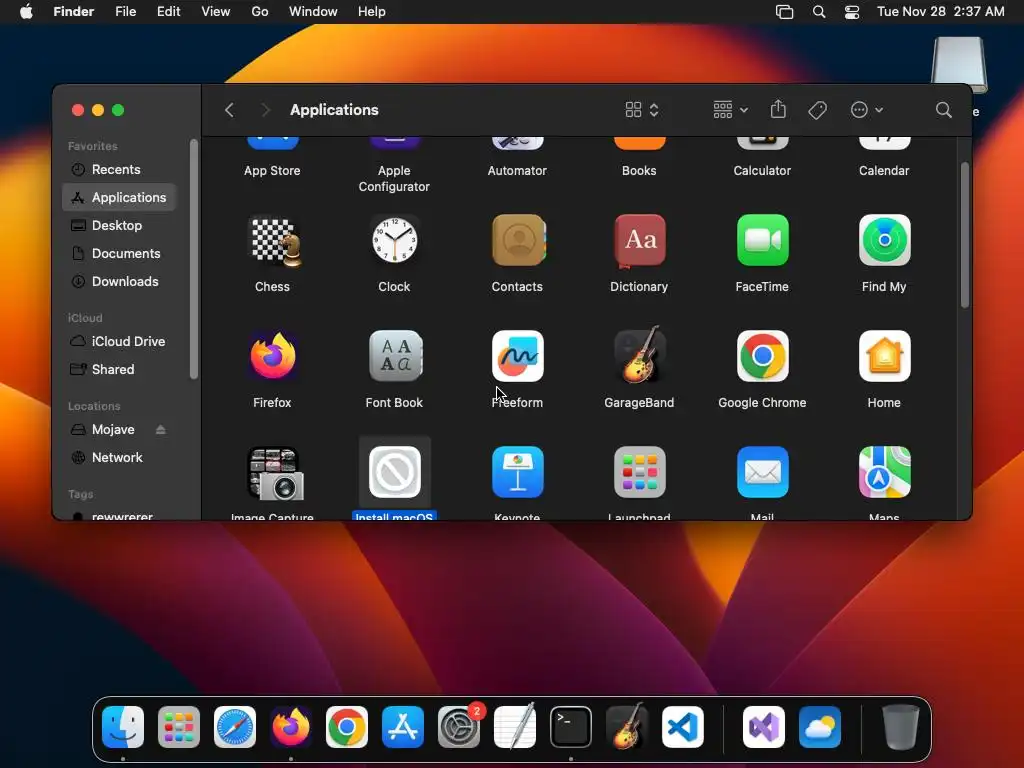Go forward with the right chevron
The height and width of the screenshot is (768, 1024).
pos(265,110)
